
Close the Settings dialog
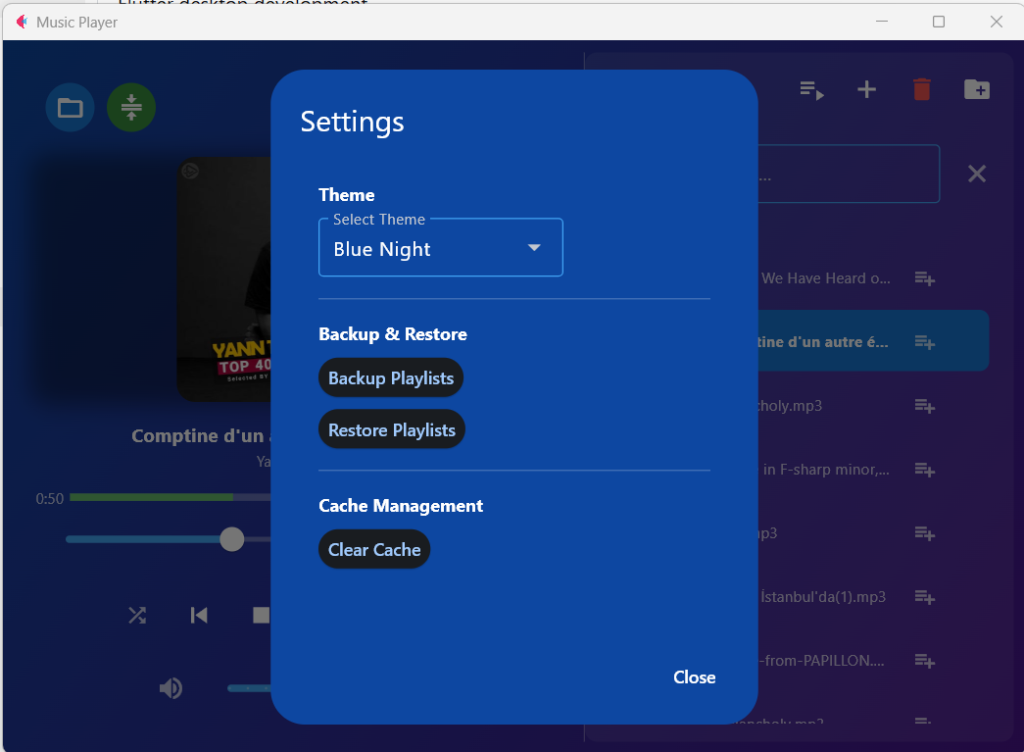tap(694, 677)
